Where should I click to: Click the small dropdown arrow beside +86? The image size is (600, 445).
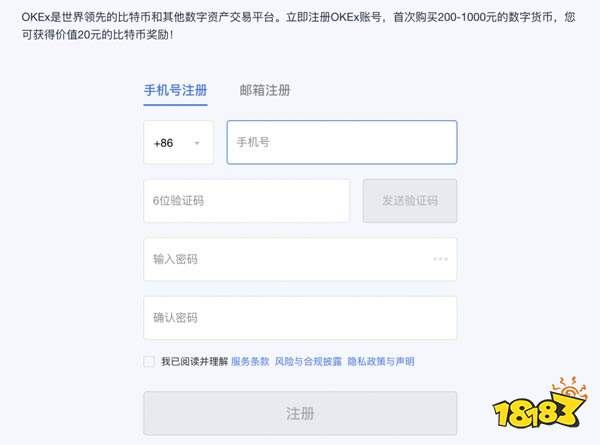pos(197,143)
